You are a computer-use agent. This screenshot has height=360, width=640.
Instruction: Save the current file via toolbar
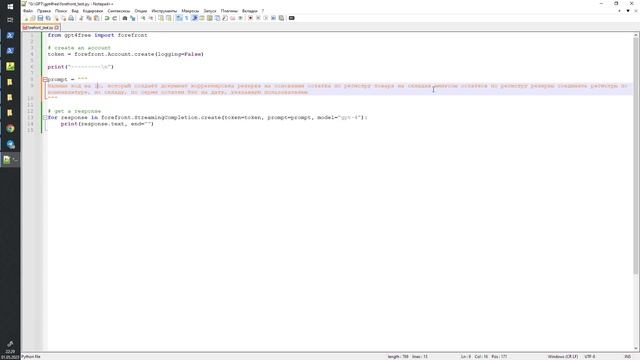coord(40,18)
